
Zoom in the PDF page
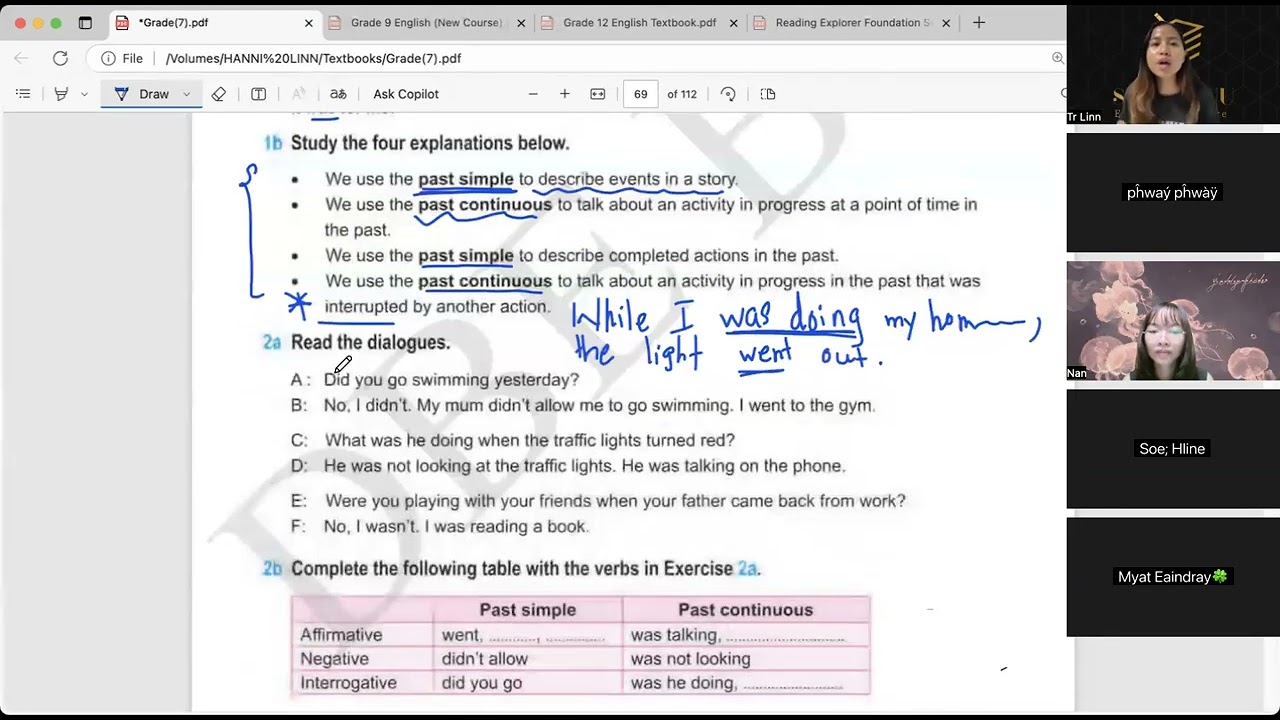pos(565,94)
